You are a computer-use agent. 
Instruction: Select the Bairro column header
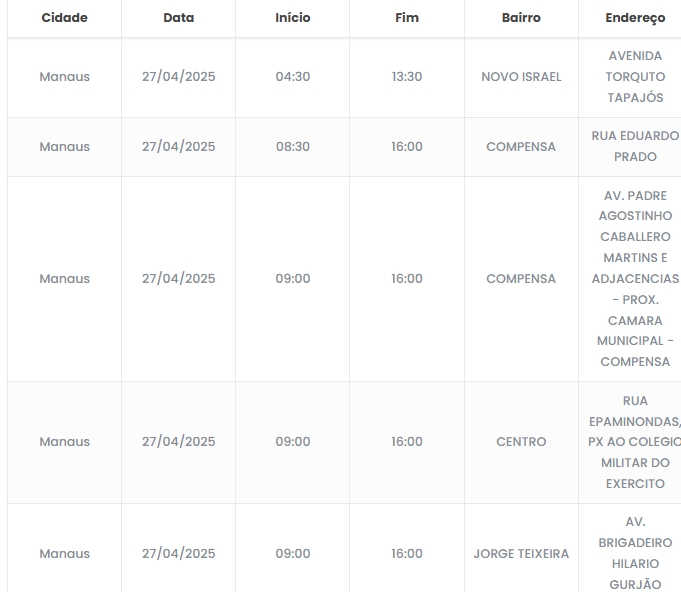(x=521, y=18)
